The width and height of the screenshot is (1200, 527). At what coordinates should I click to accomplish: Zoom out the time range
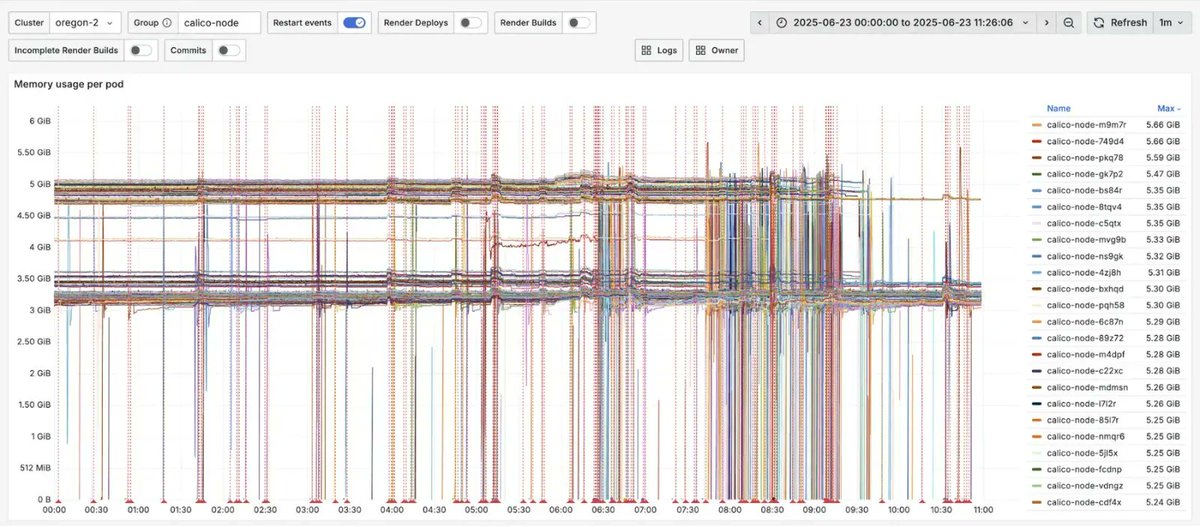[1069, 22]
